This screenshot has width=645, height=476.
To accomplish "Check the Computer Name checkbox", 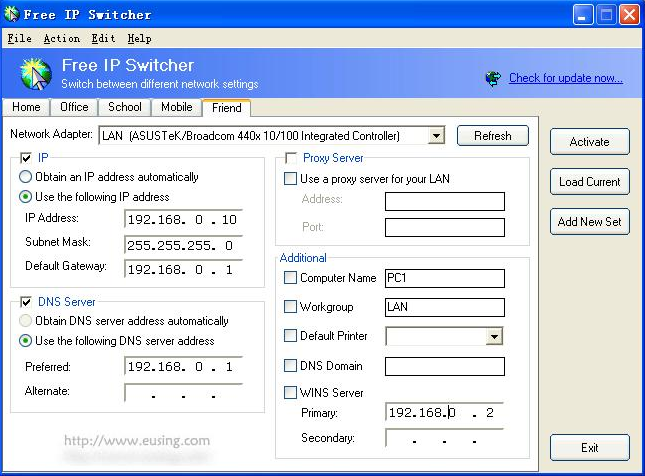I will click(290, 278).
